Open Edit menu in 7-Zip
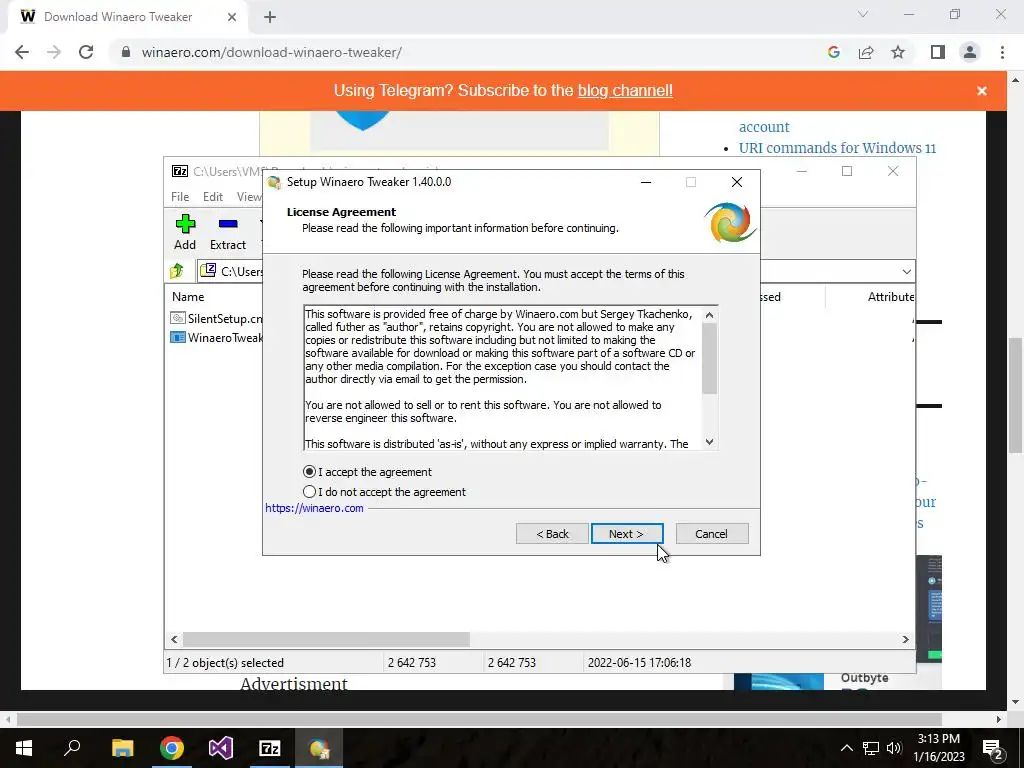Viewport: 1024px width, 768px height. coord(213,197)
